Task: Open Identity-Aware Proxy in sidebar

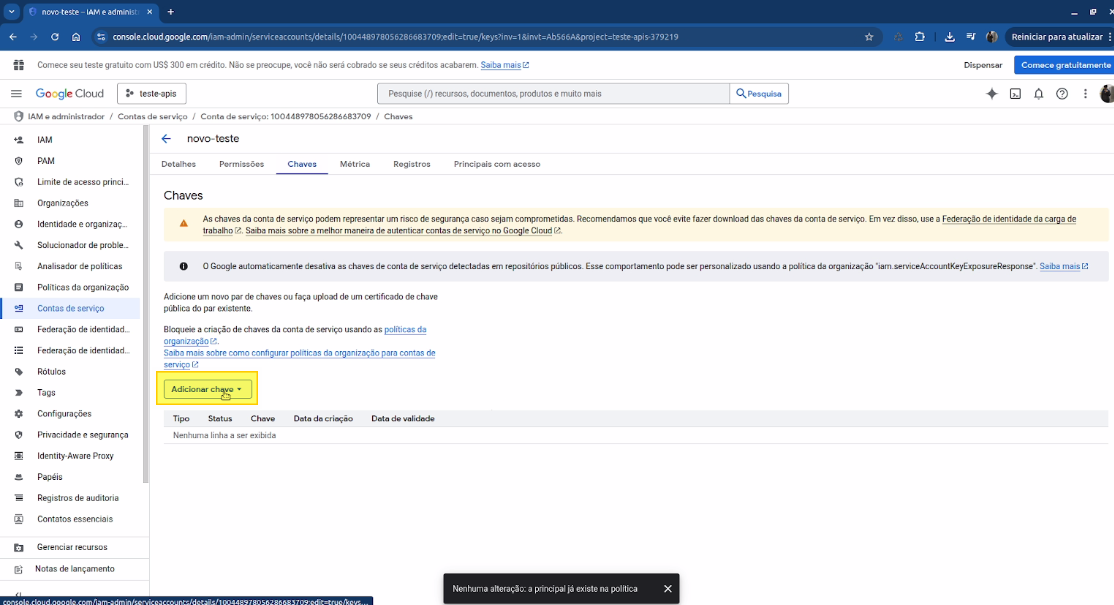Action: [75, 456]
